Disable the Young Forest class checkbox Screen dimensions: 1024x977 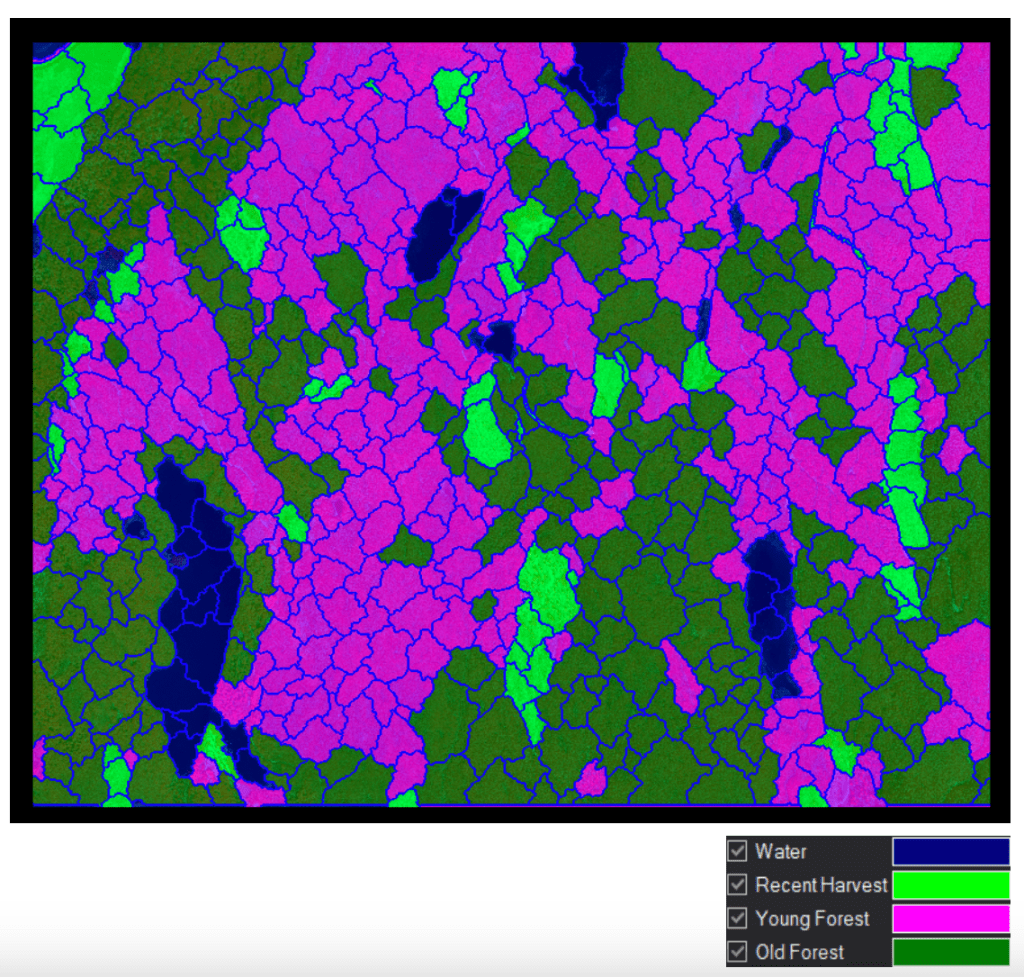pyautogui.click(x=738, y=918)
